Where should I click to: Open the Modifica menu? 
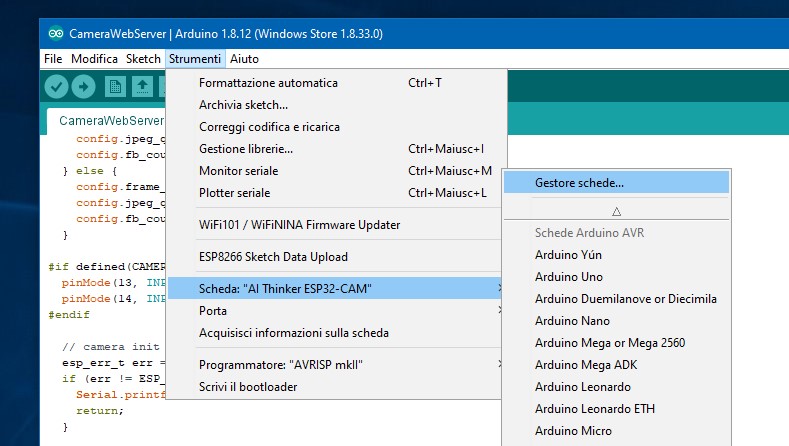coord(94,59)
